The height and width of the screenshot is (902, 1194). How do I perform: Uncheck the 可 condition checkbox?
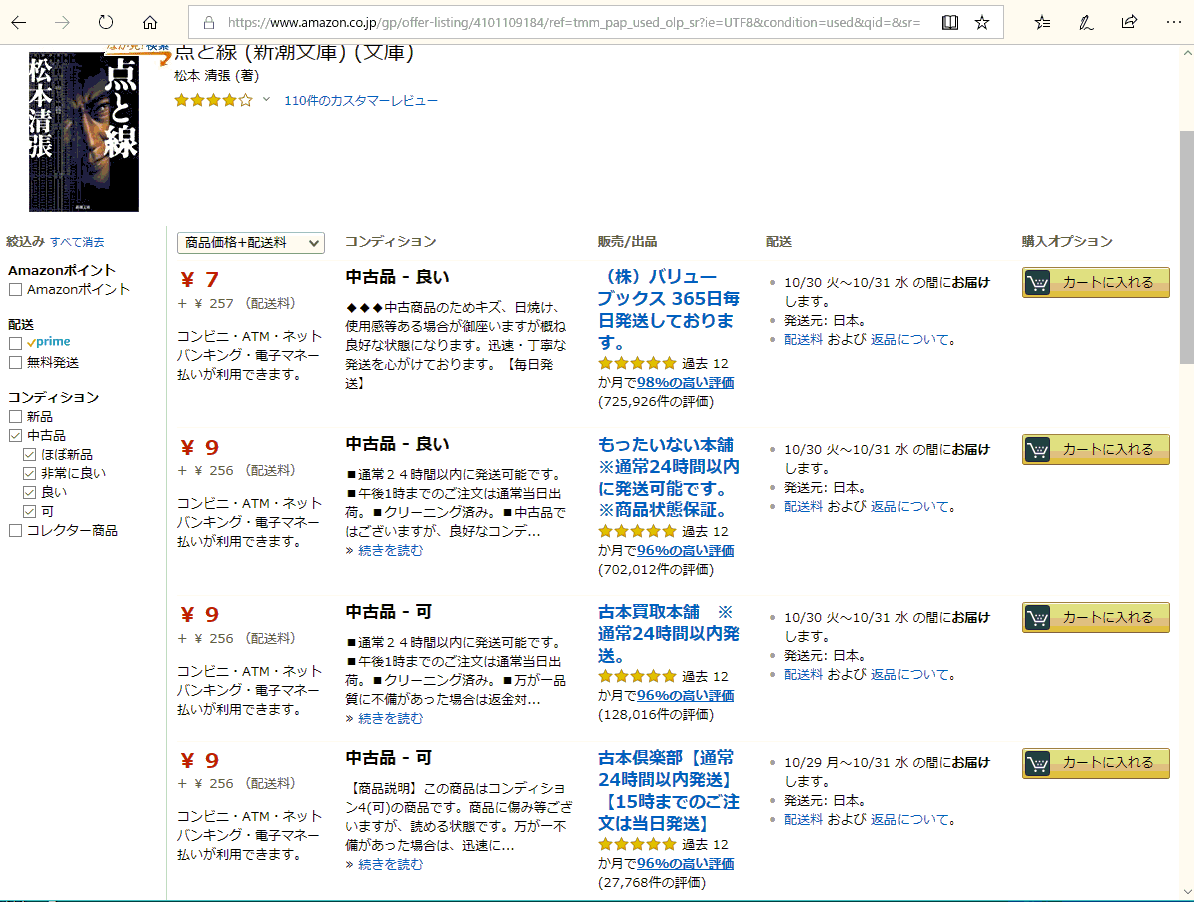pos(30,512)
